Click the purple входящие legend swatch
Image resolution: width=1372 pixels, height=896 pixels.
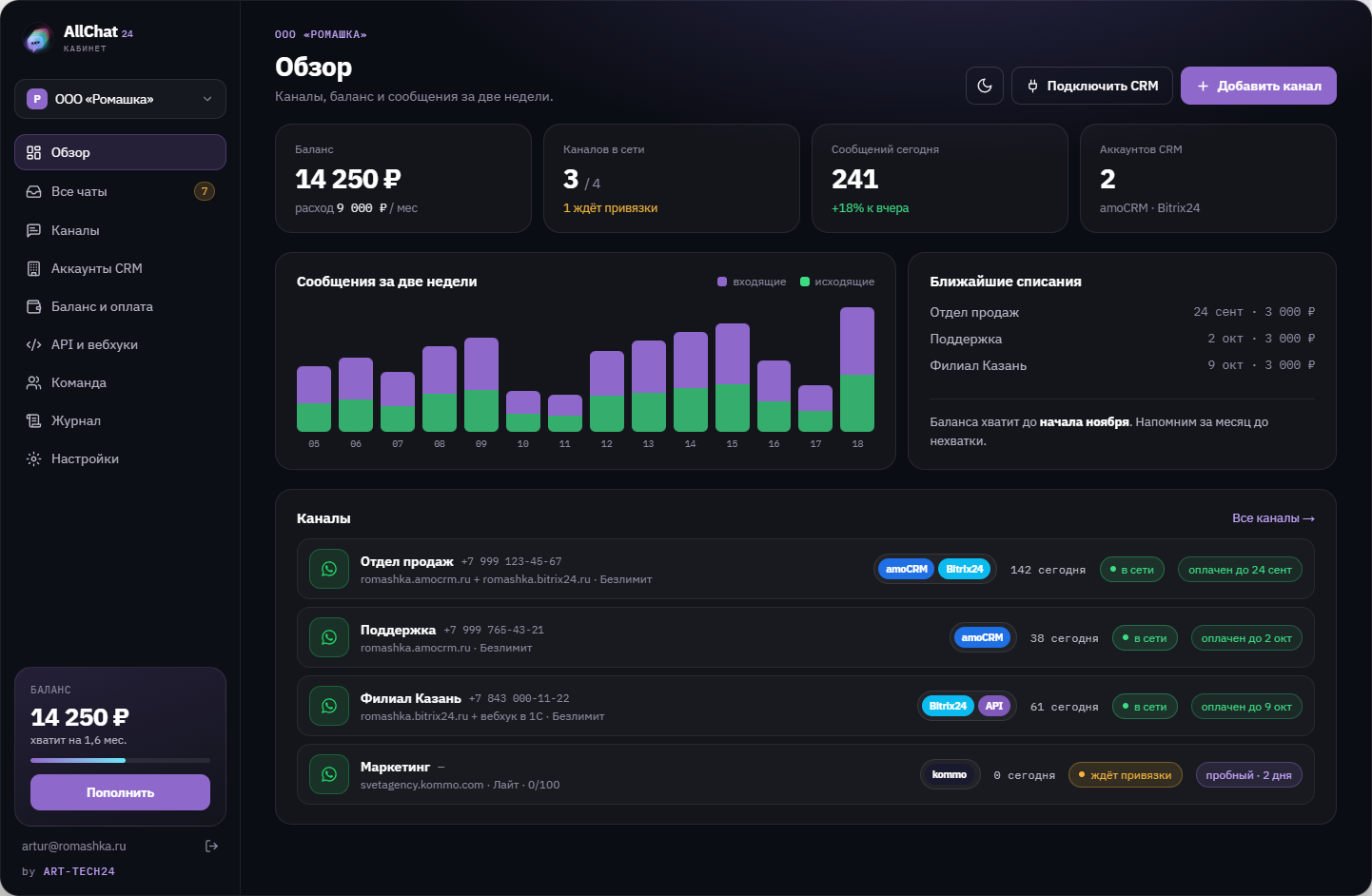click(722, 282)
